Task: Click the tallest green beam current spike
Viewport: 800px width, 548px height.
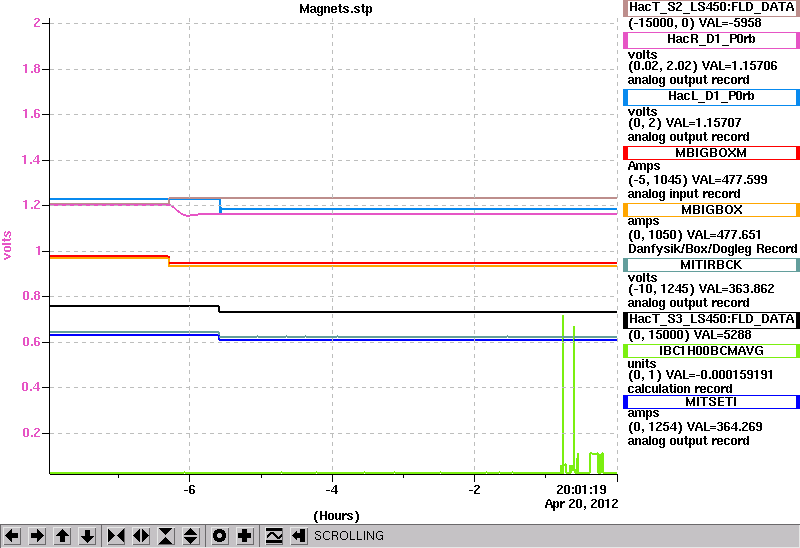Action: [x=563, y=394]
